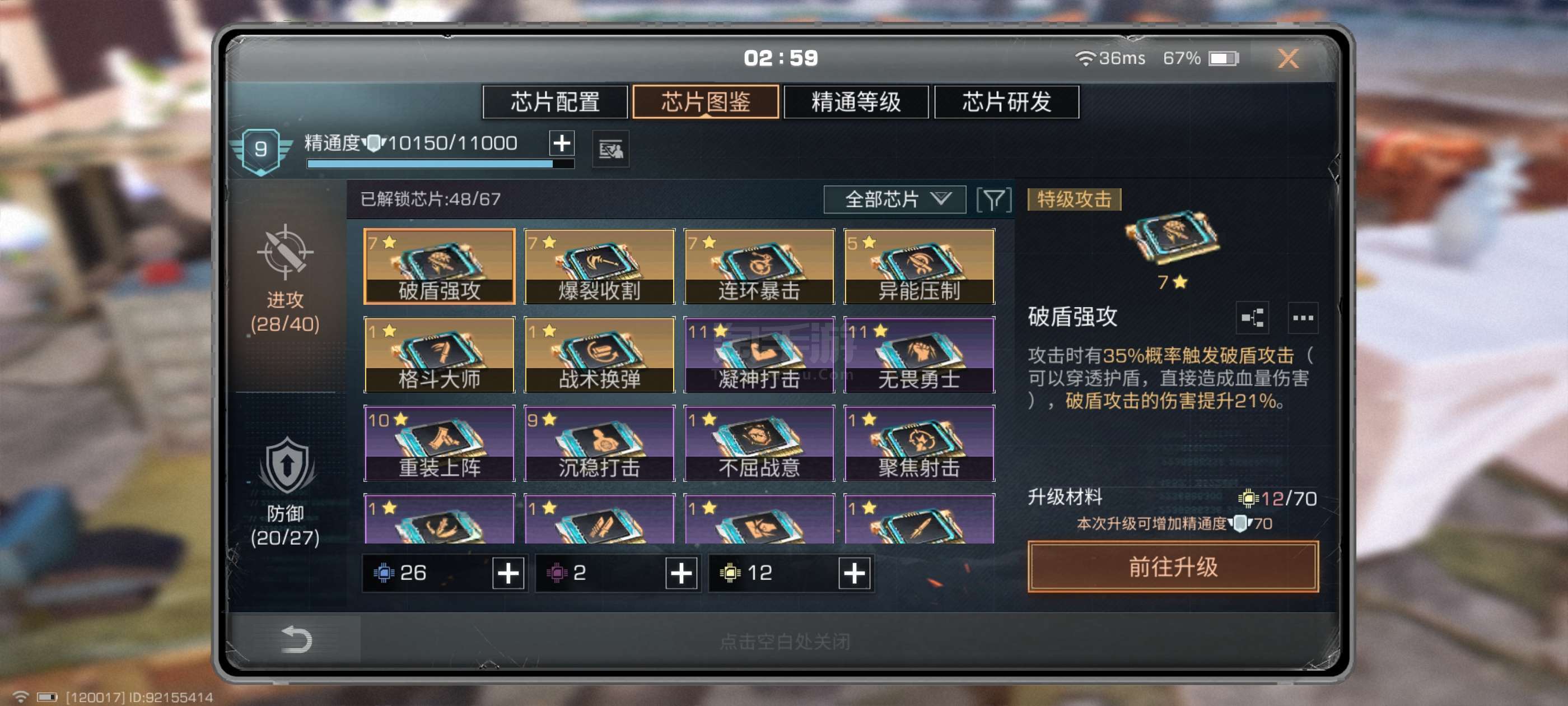Image resolution: width=1568 pixels, height=706 pixels.
Task: Open the chip upgrade tree icon
Action: click(1252, 317)
